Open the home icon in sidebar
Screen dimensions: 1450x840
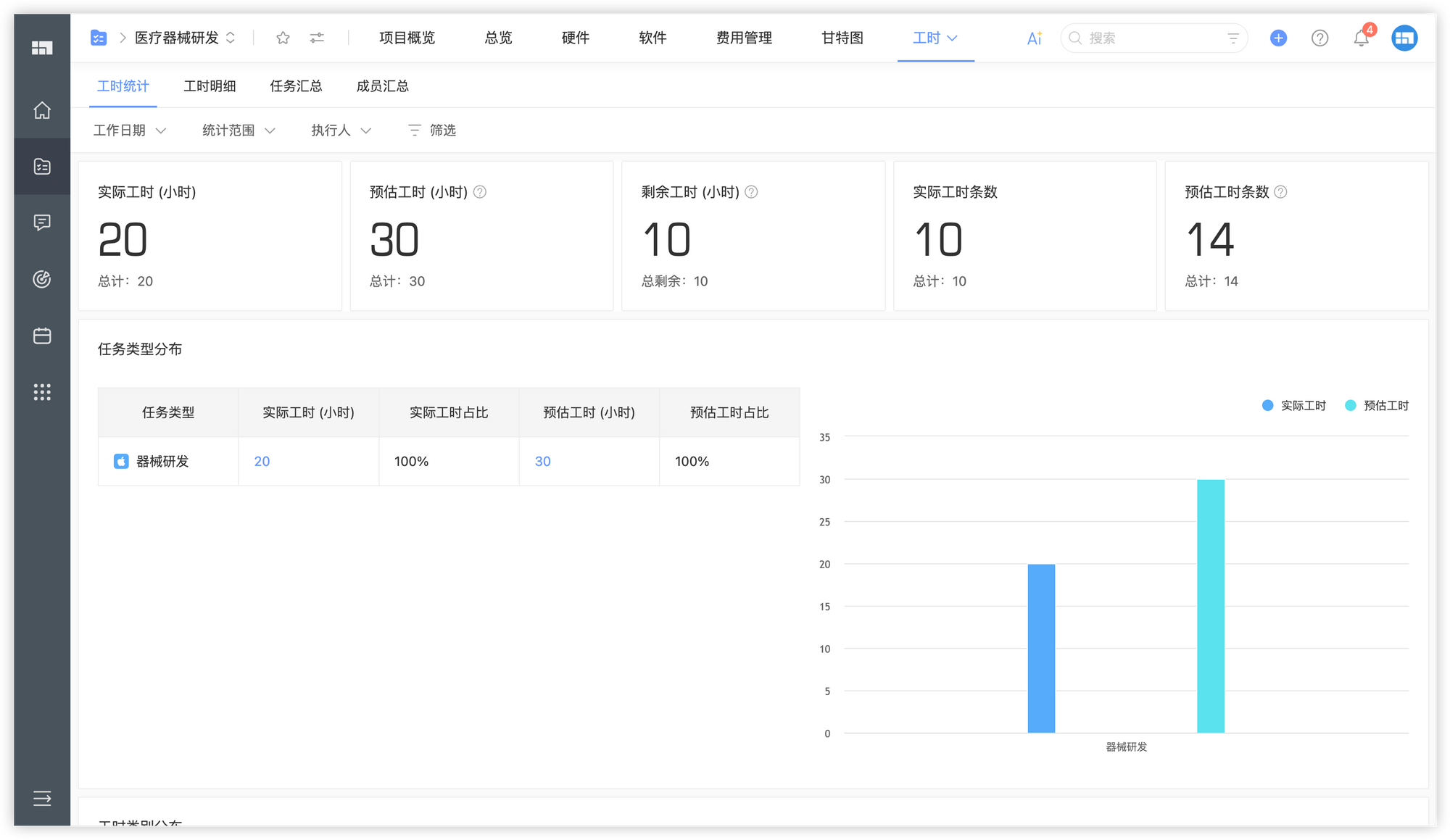(x=42, y=110)
